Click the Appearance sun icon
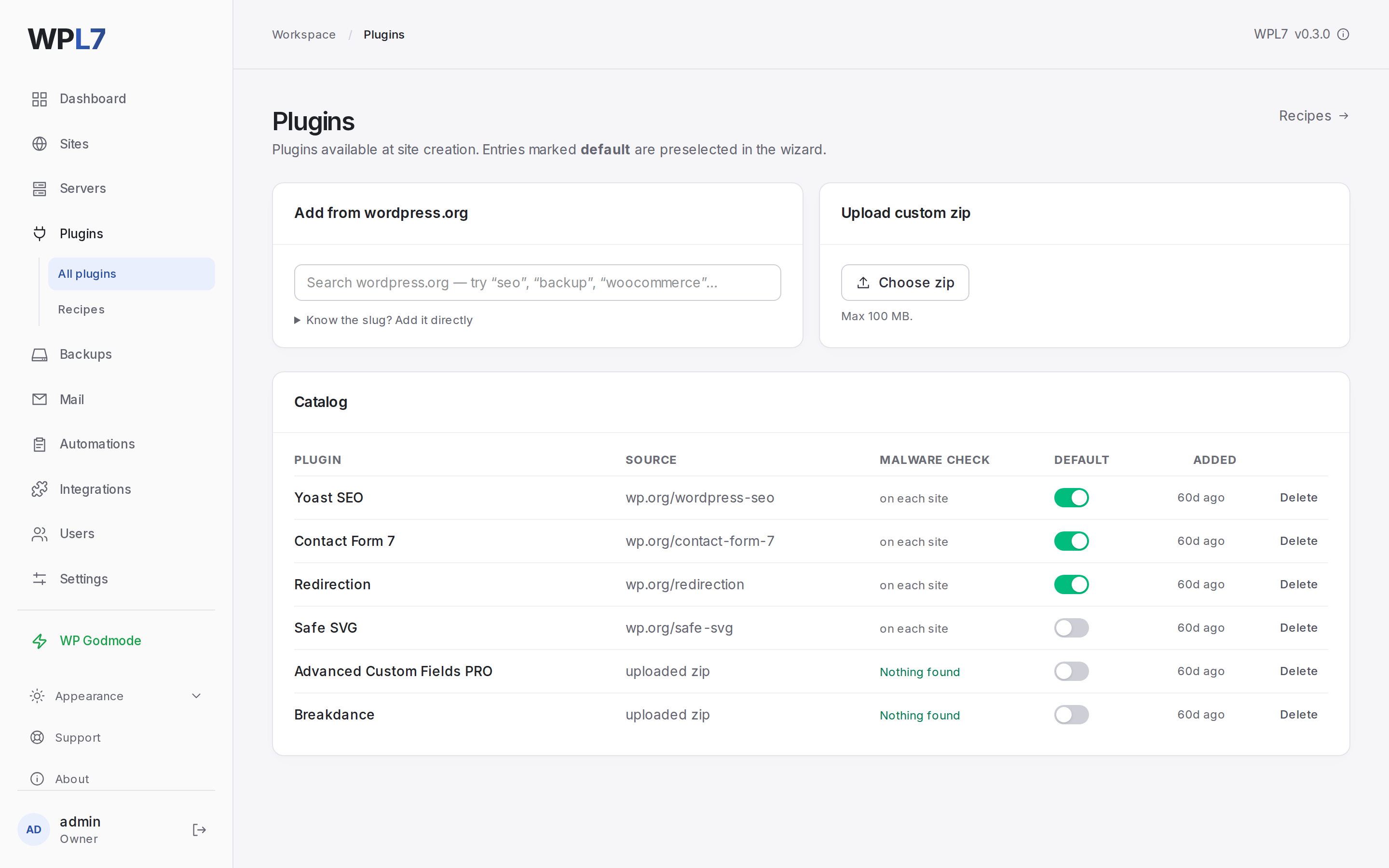 (x=37, y=696)
